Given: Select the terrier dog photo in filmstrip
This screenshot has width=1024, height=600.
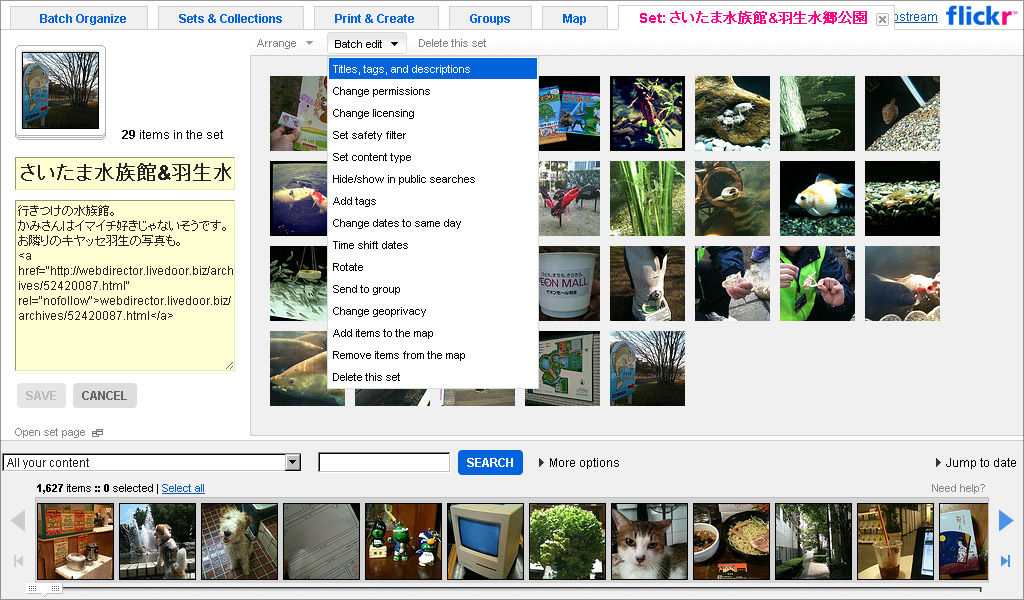Looking at the screenshot, I should point(240,541).
